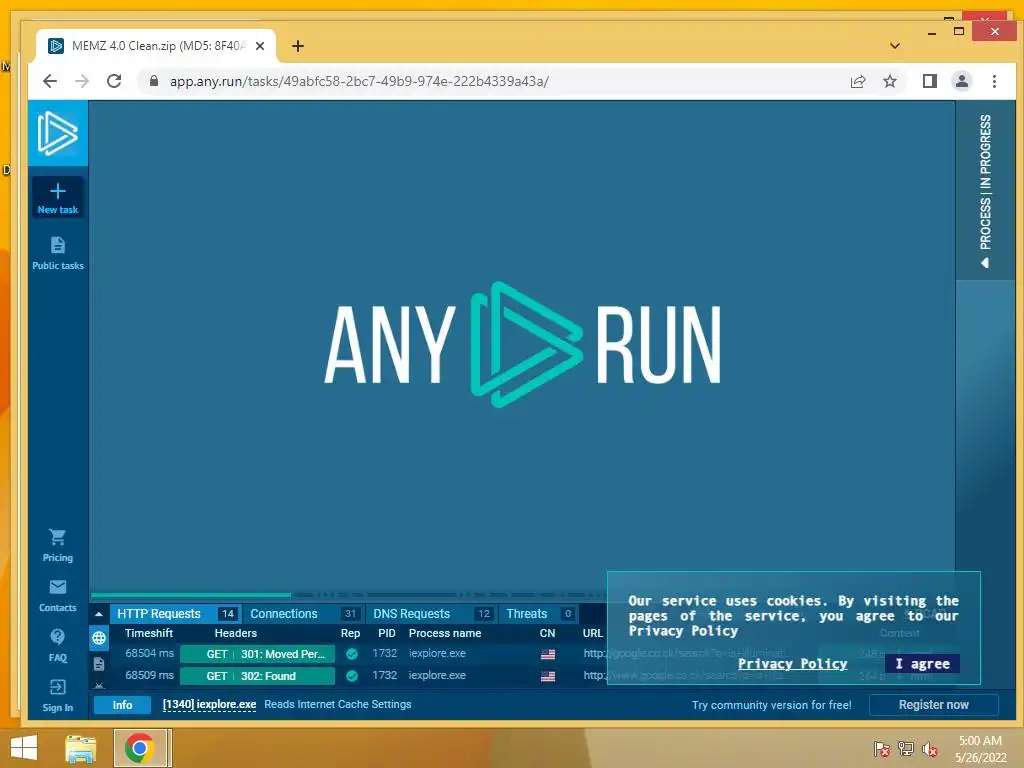
Task: Click the 68504 ms timeshift cell
Action: click(150, 653)
